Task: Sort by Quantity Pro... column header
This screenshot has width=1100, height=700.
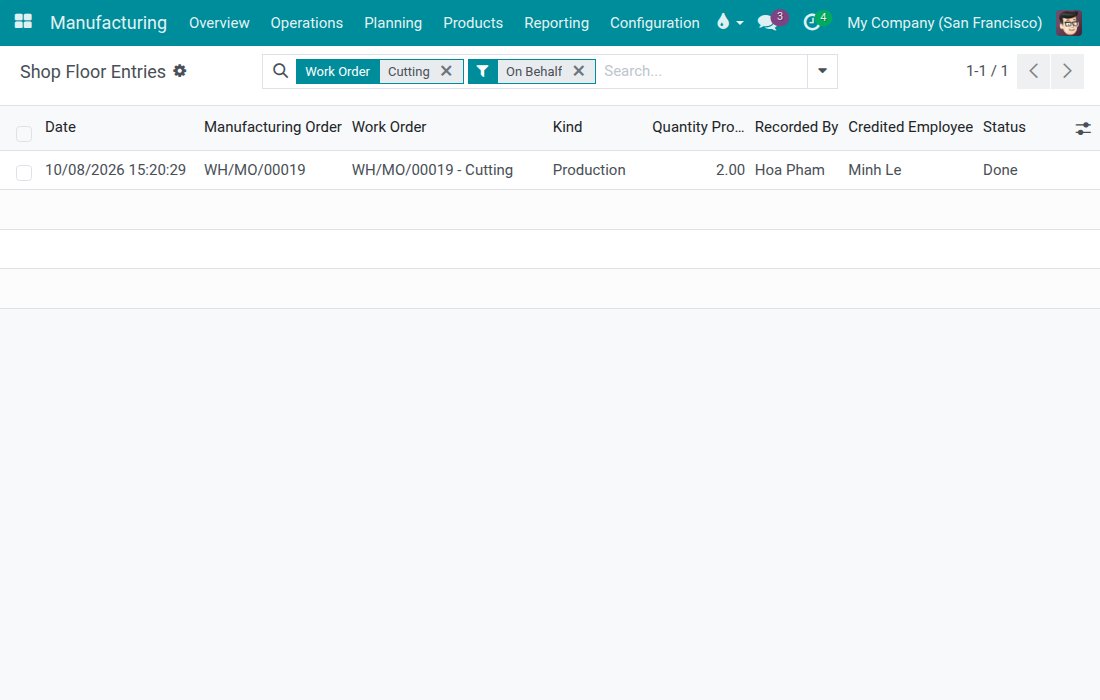Action: coord(698,127)
